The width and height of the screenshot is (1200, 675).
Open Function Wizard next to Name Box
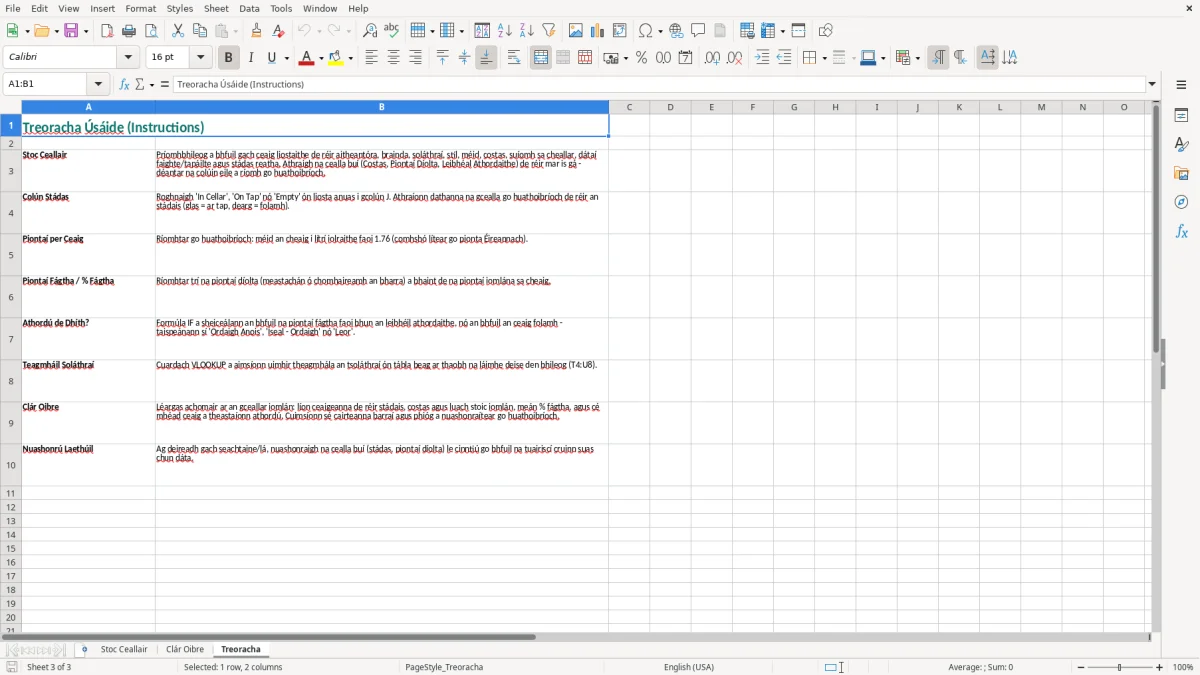[x=125, y=84]
